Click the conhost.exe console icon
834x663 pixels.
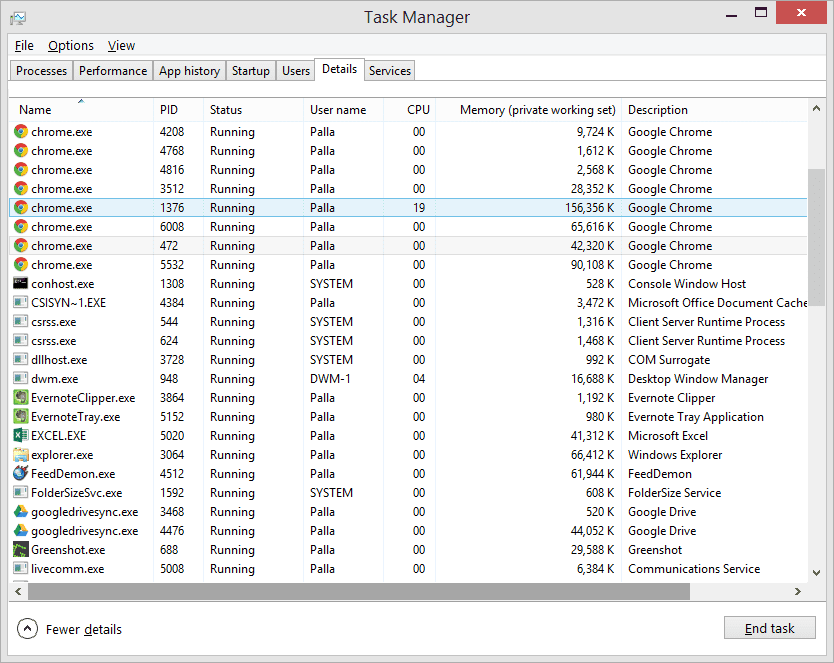tap(21, 284)
